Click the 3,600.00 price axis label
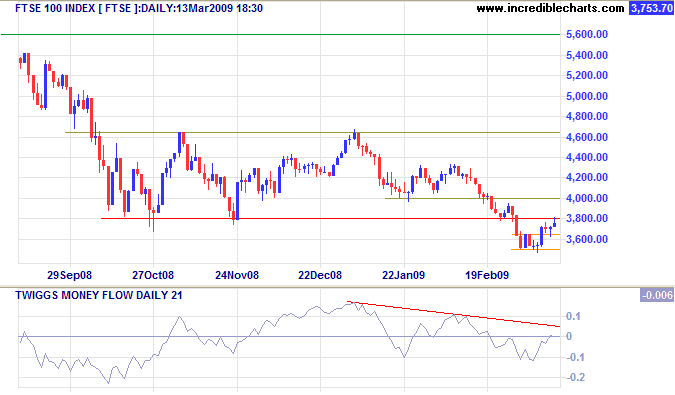The width and height of the screenshot is (675, 395). click(x=587, y=239)
